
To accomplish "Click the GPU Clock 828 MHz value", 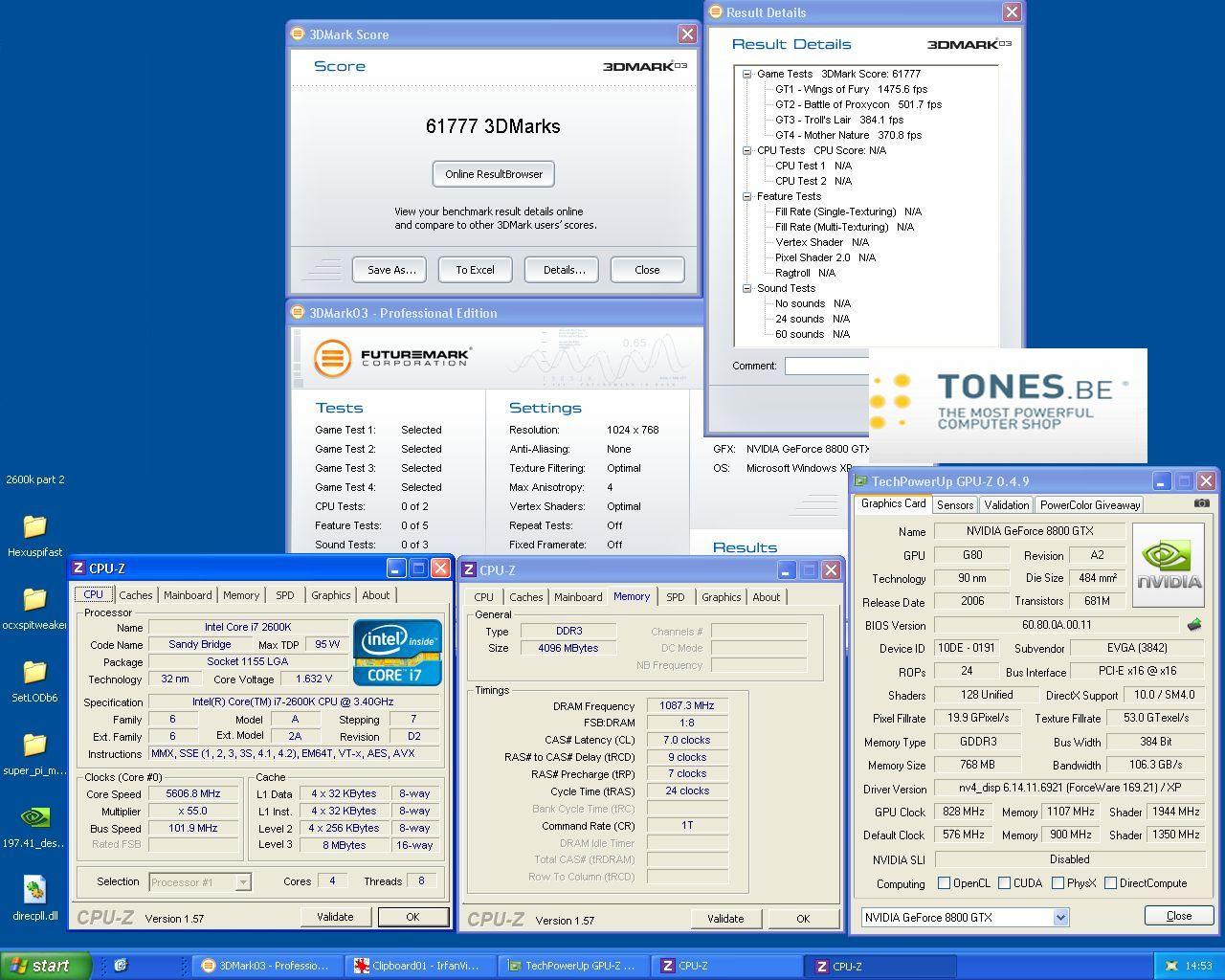I will coord(963,812).
